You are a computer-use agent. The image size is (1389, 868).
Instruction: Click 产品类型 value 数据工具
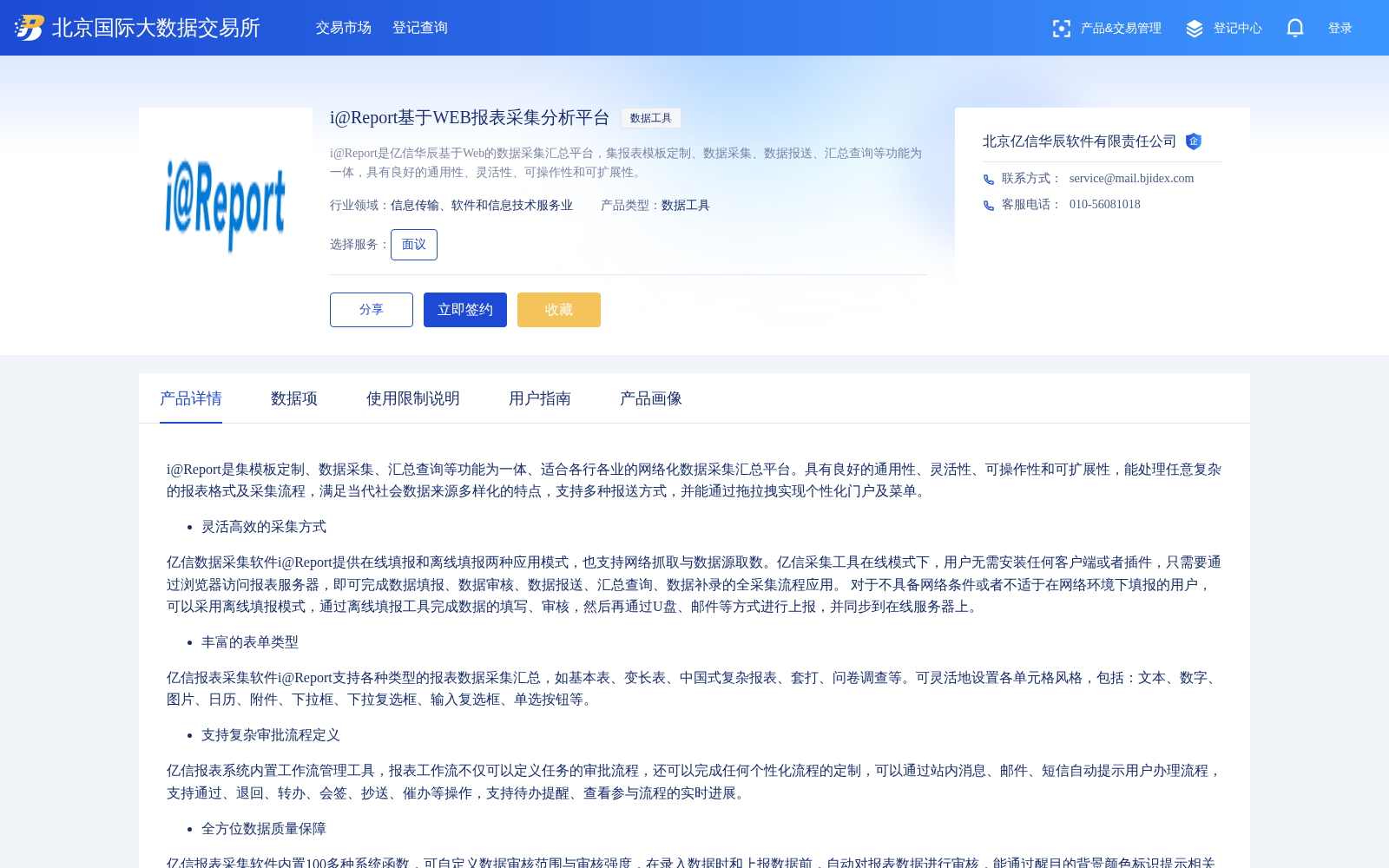[x=686, y=206]
